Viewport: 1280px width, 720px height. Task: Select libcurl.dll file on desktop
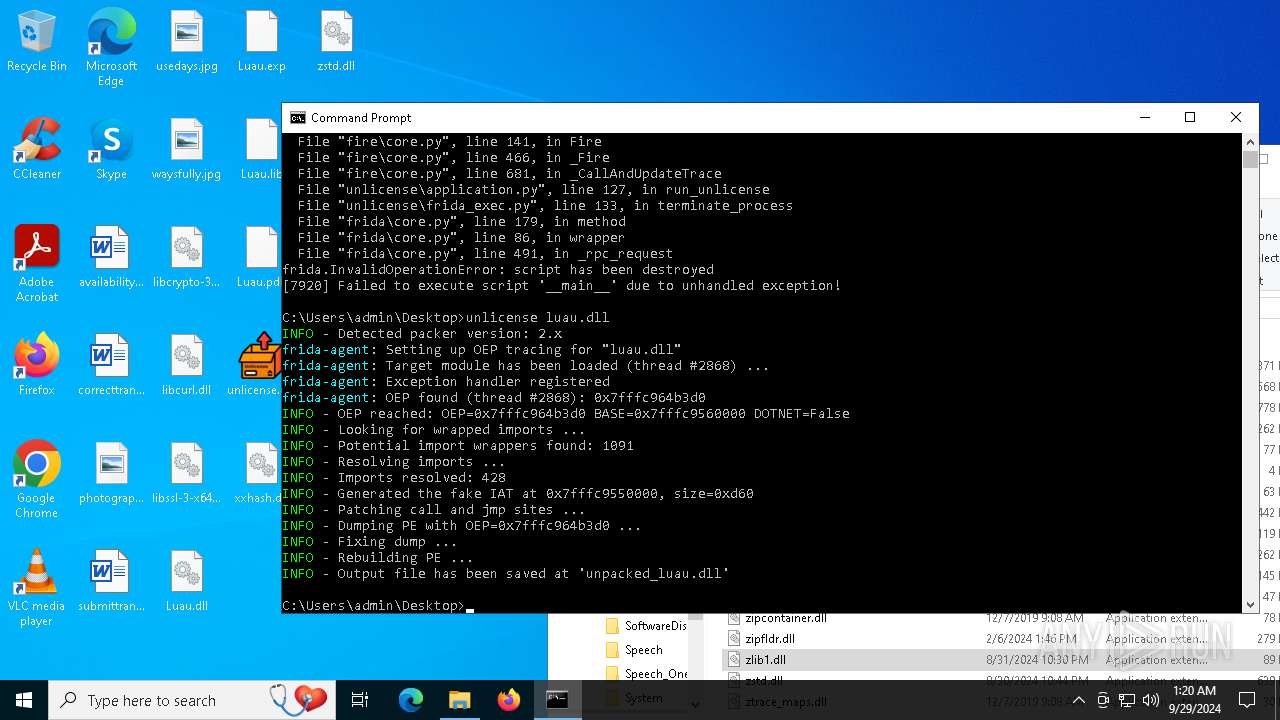click(187, 366)
